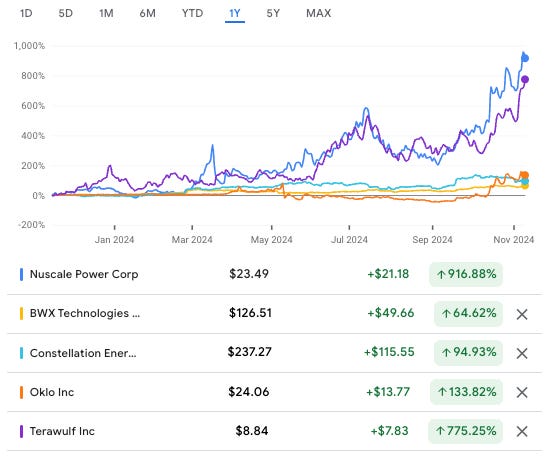Select the 1Y range tab
Screen dimensions: 553x461
pos(235,14)
